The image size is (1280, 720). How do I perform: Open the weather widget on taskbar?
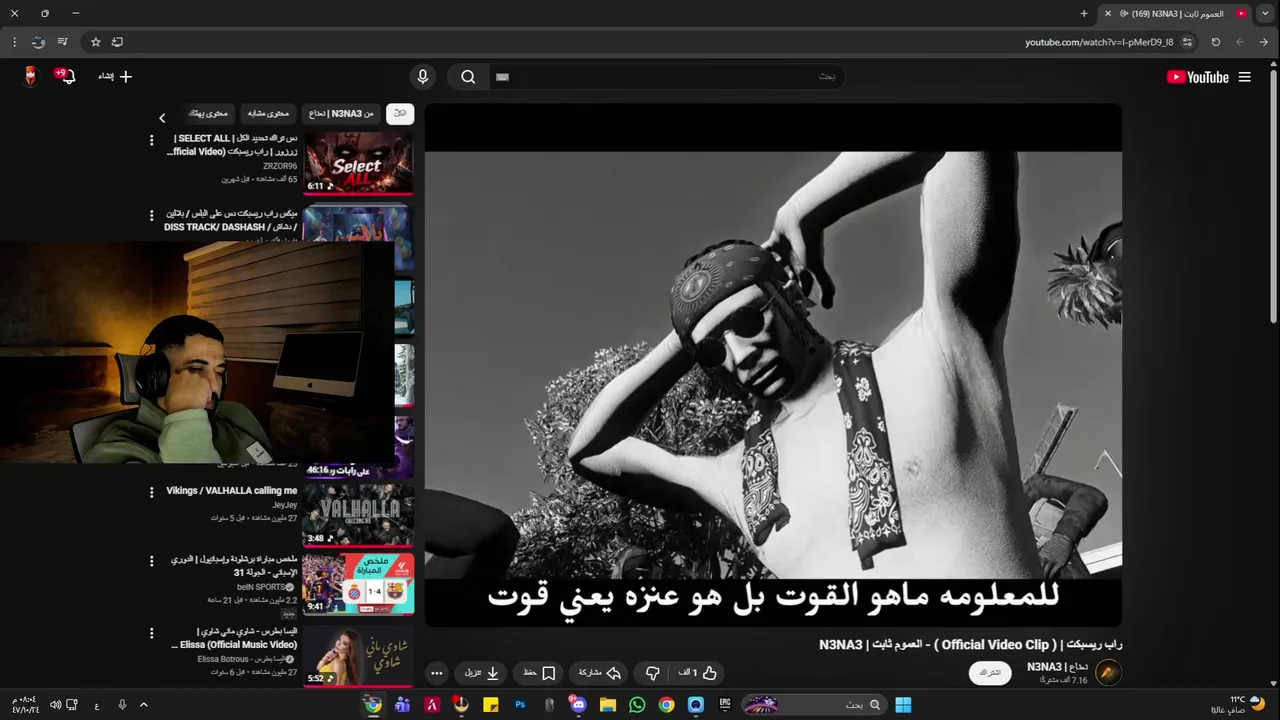[1240, 705]
